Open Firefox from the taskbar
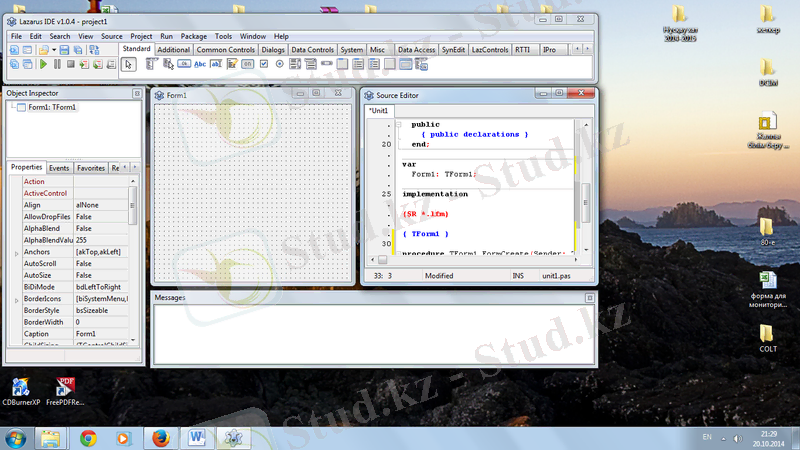800x450 pixels. coord(159,437)
